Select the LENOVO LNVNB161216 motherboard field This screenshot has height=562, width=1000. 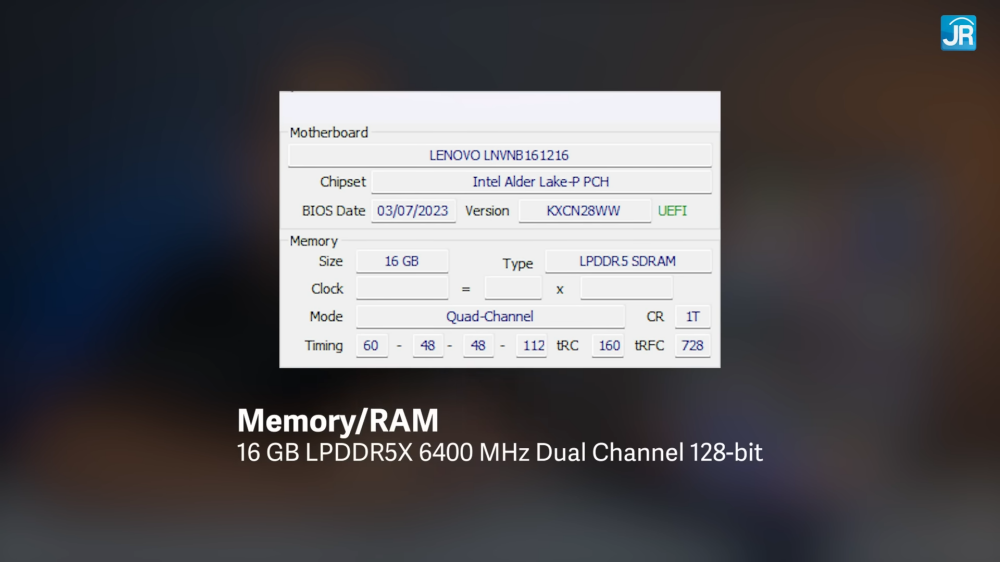tap(499, 156)
